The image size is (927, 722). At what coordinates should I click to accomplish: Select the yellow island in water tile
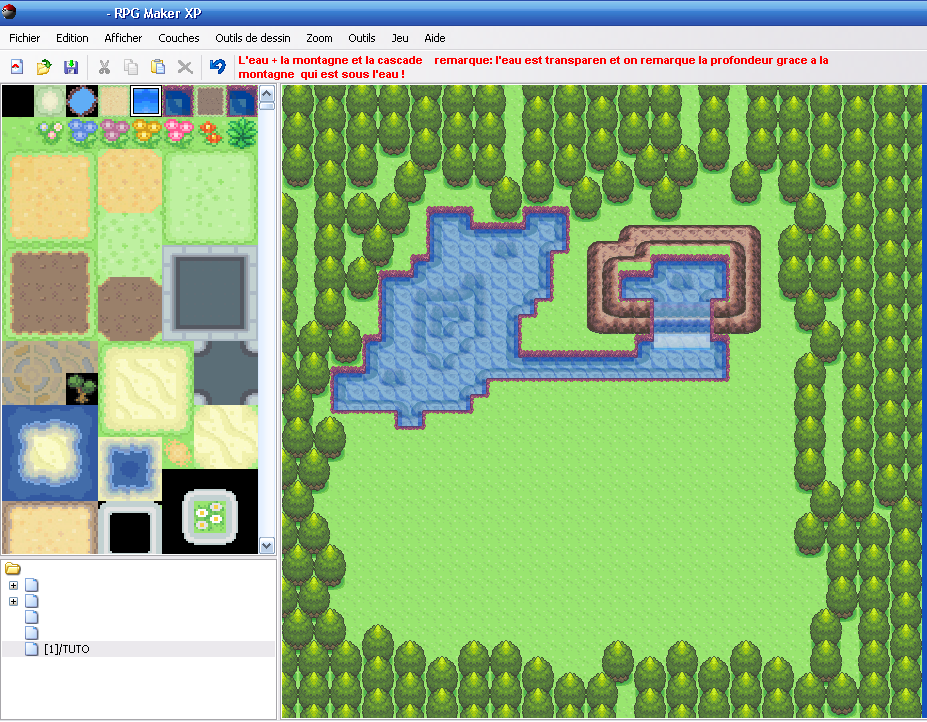[50, 453]
